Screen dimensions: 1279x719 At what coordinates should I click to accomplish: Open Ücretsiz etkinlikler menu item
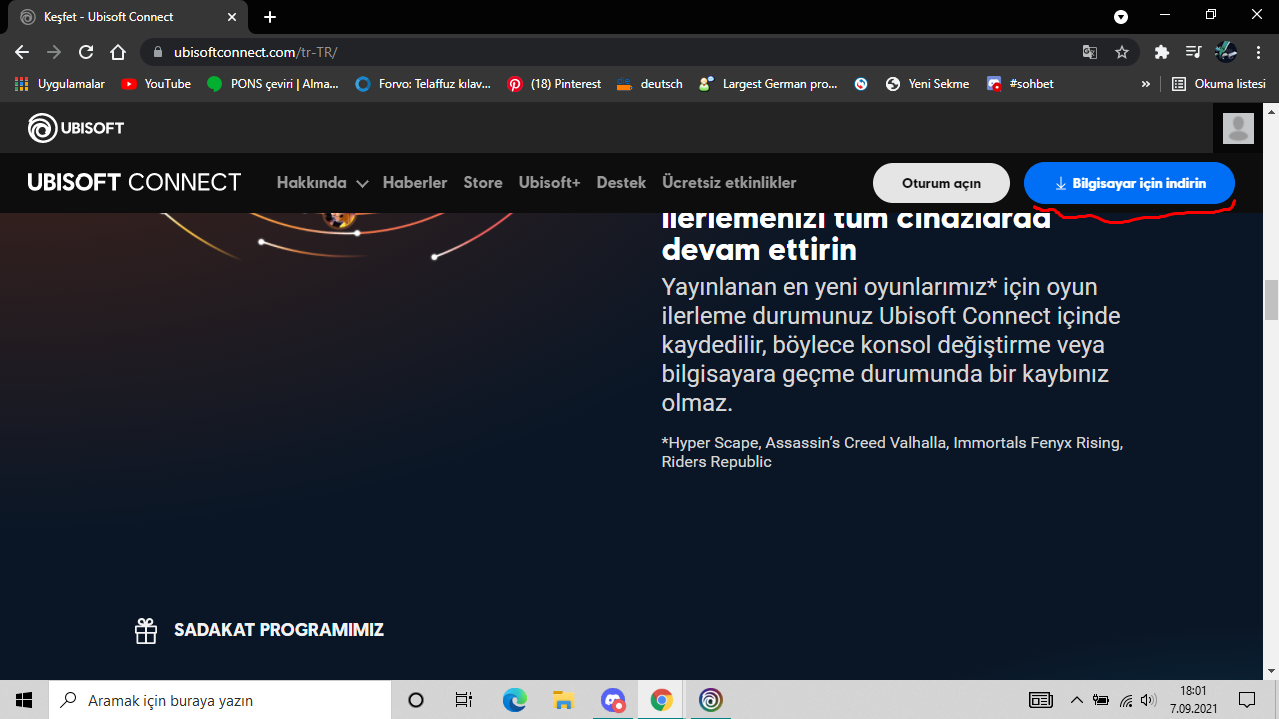click(729, 183)
